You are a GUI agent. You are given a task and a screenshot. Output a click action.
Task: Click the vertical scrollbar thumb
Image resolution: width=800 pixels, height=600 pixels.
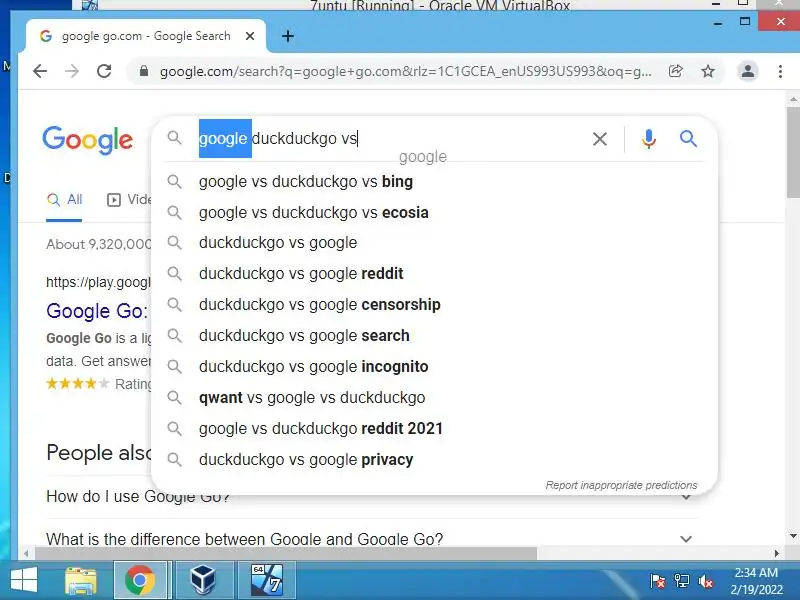tap(793, 152)
